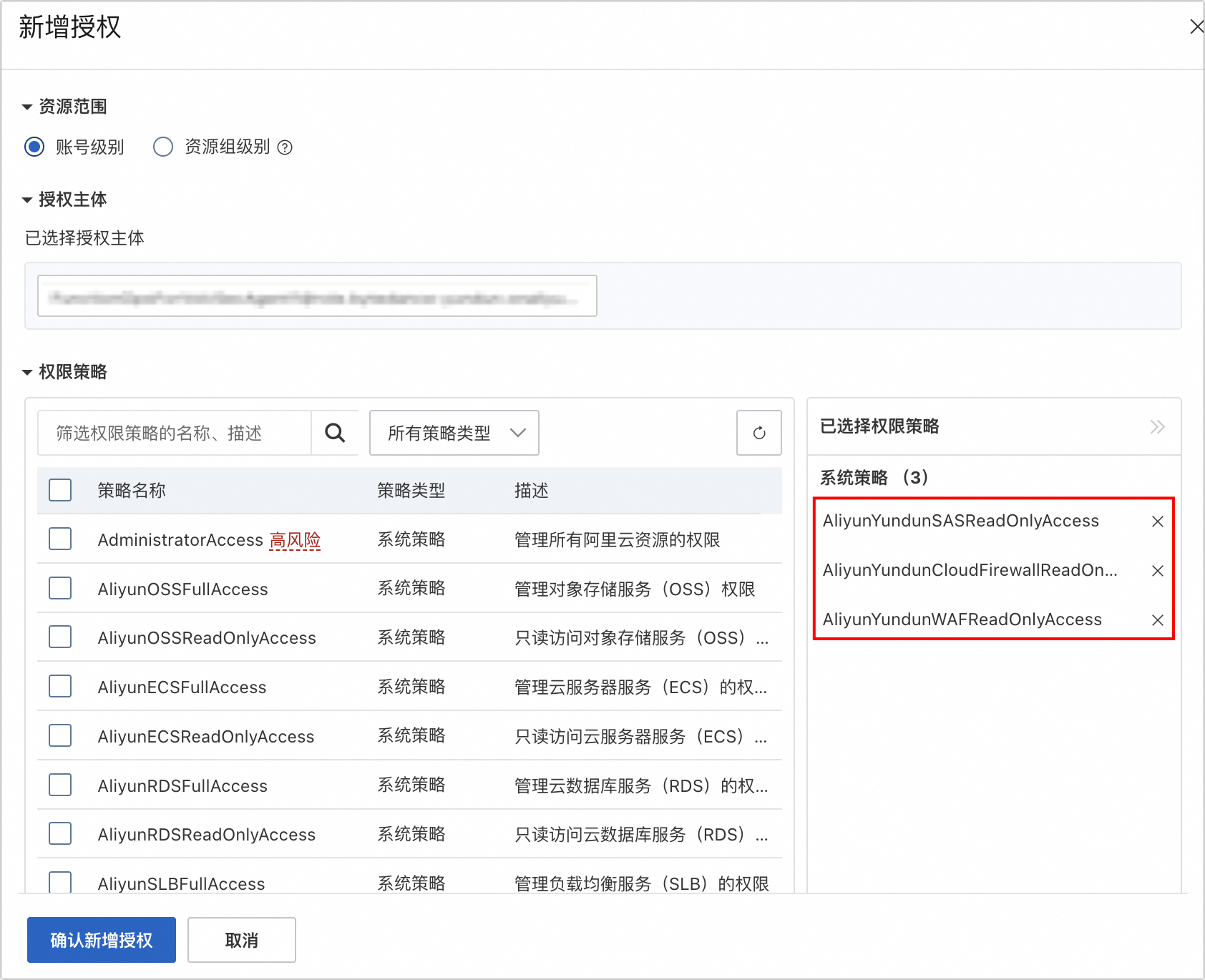The image size is (1205, 980).
Task: Click help icon next to 资源组级别
Action: click(x=285, y=147)
